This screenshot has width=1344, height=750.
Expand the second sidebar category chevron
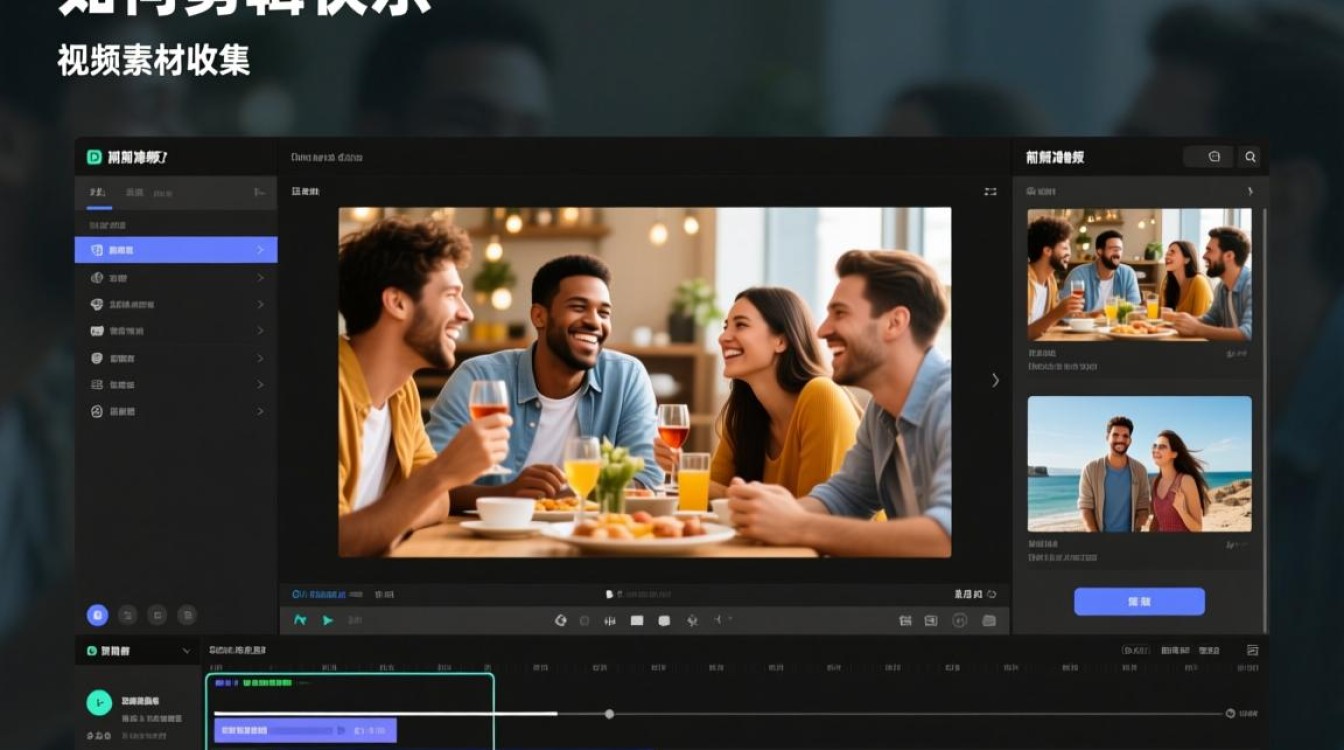(x=261, y=278)
